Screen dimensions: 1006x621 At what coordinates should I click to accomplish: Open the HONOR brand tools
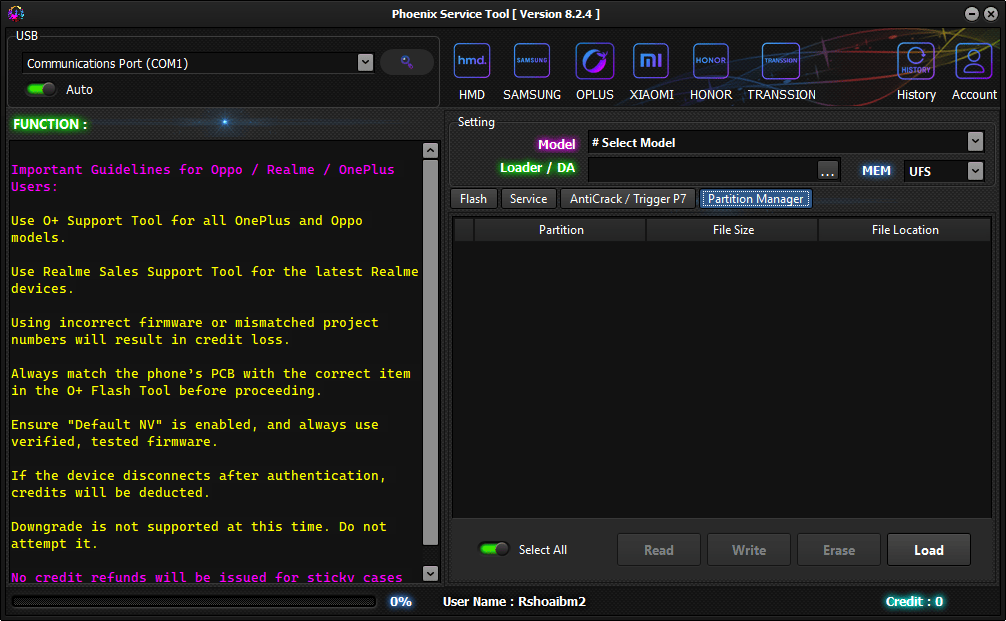tap(710, 61)
